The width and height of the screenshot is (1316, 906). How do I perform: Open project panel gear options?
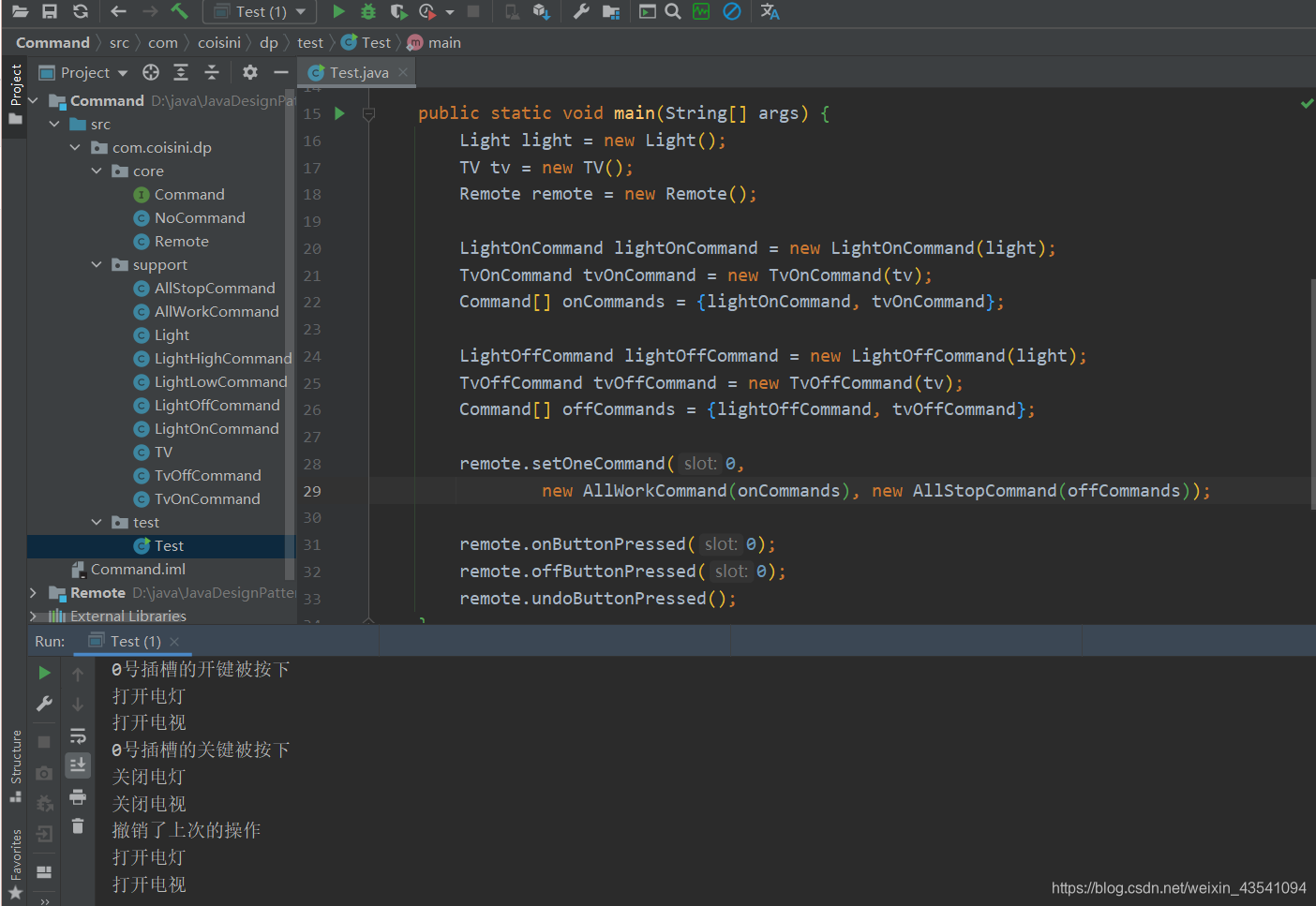point(249,72)
